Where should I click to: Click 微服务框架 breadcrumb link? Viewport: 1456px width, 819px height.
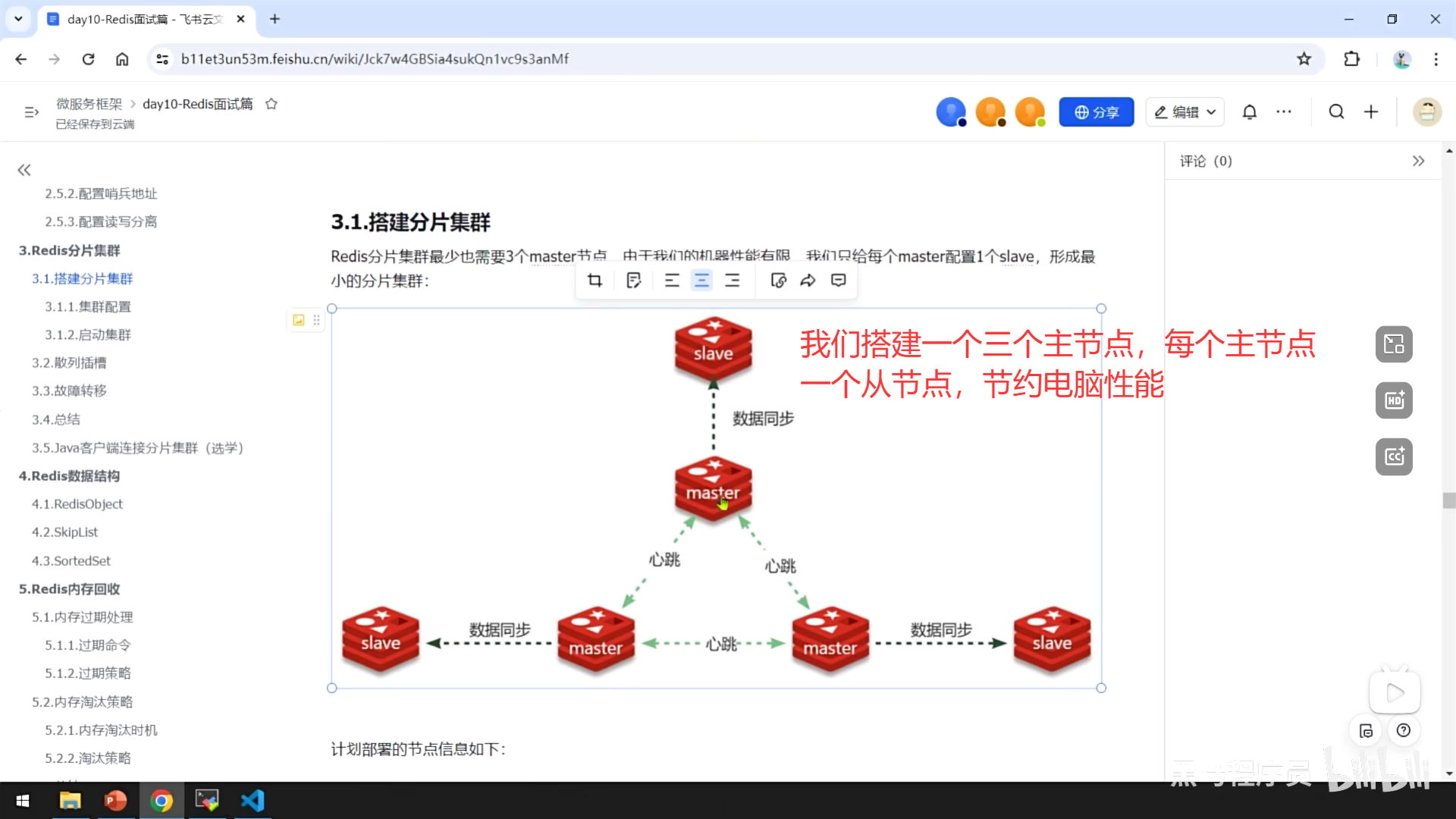point(89,104)
